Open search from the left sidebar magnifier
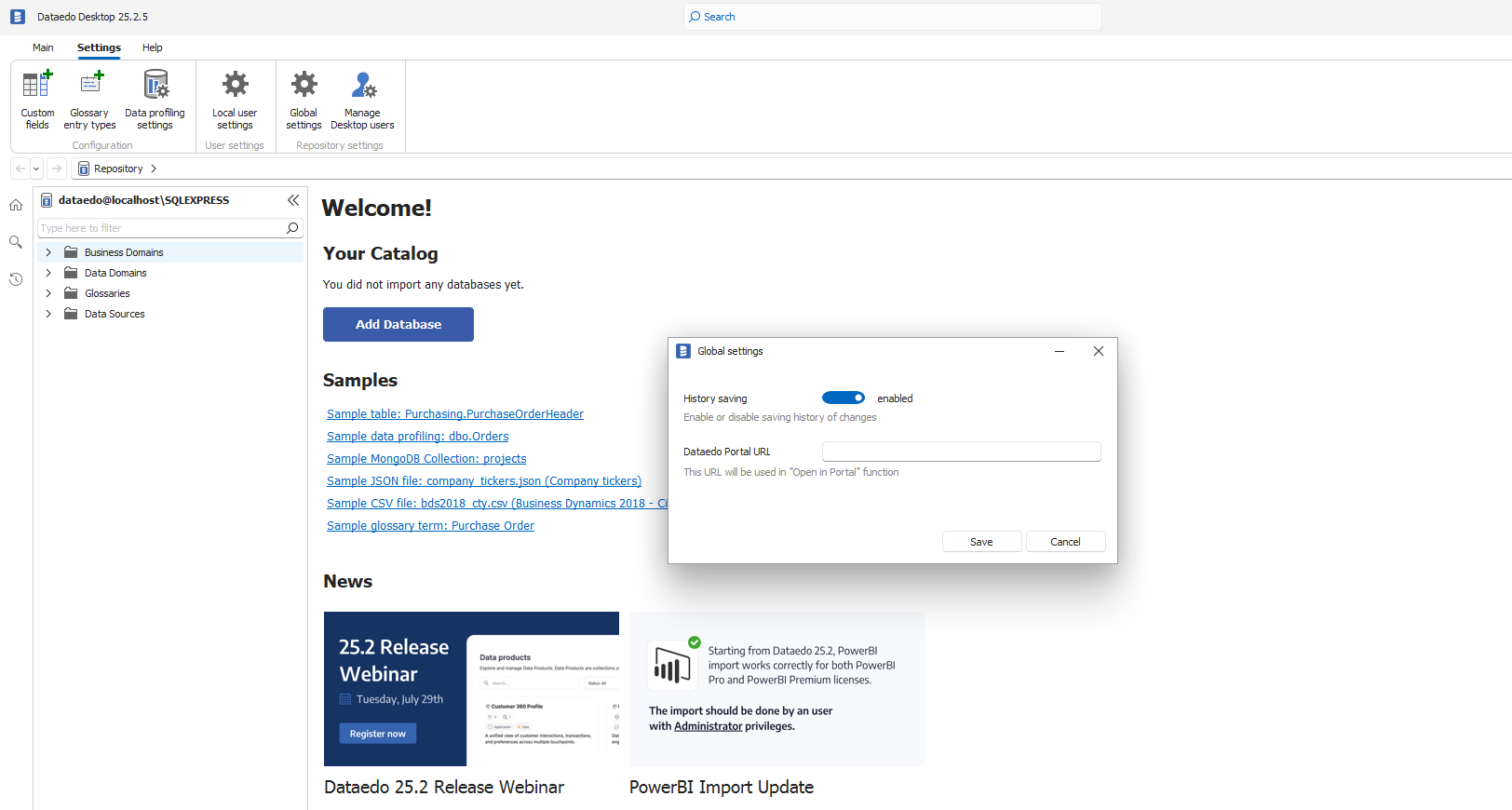The height and width of the screenshot is (810, 1512). pyautogui.click(x=16, y=242)
